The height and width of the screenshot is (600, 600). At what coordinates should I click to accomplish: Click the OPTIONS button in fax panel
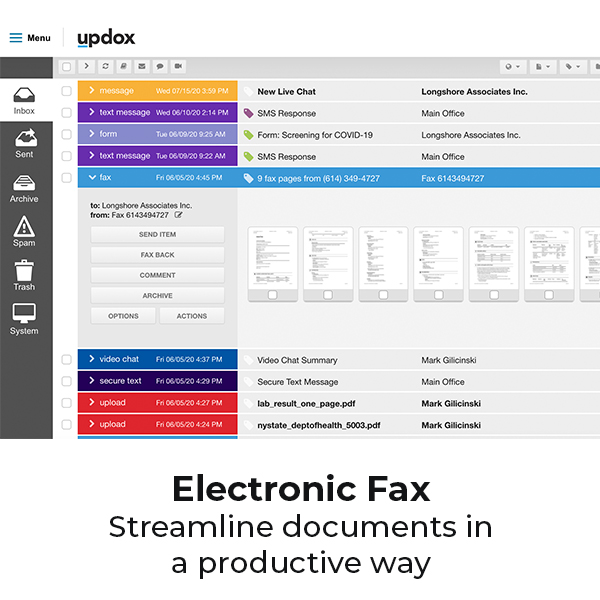124,316
